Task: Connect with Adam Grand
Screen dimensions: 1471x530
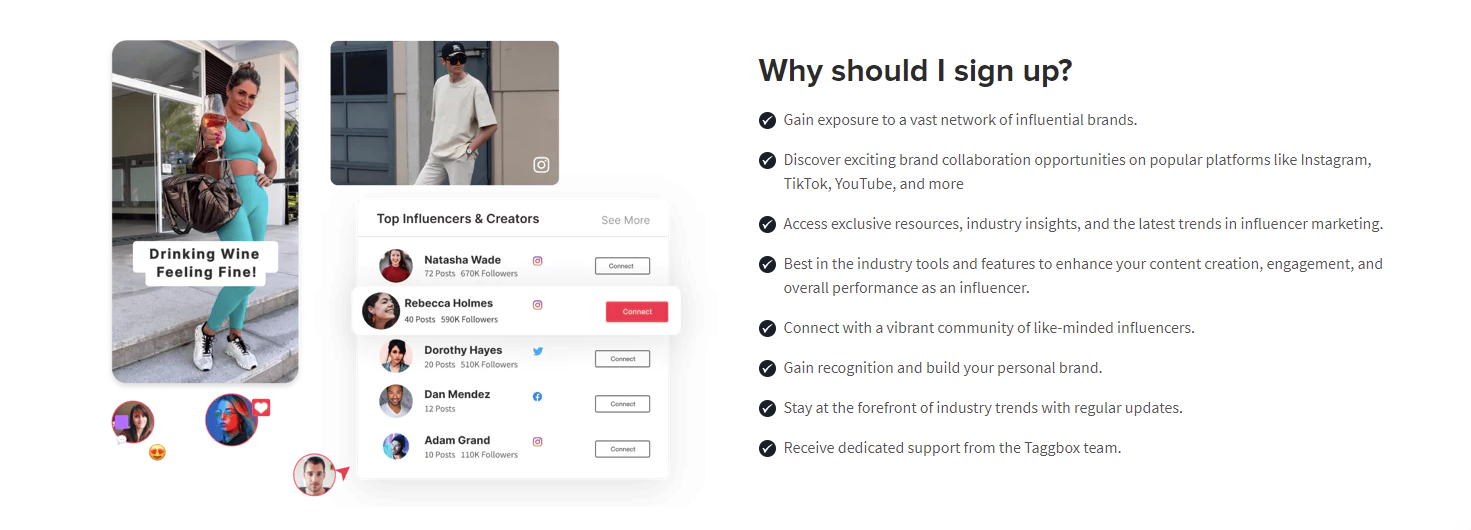Action: click(x=622, y=449)
